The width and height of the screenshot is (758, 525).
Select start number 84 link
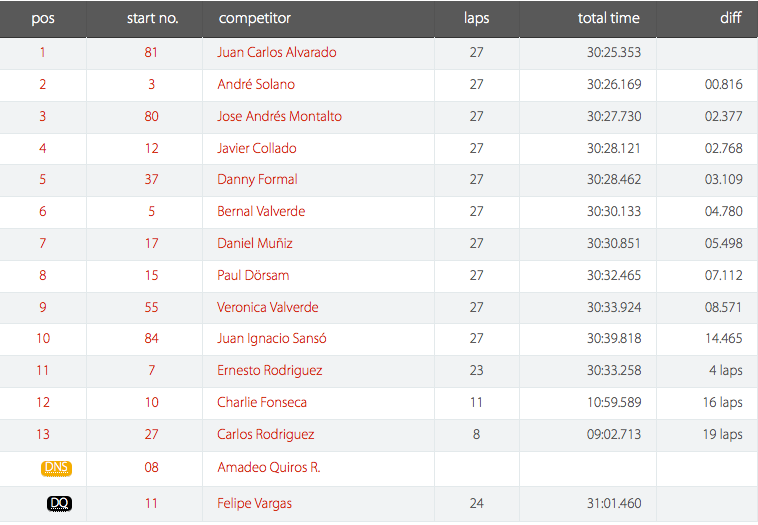pos(151,338)
